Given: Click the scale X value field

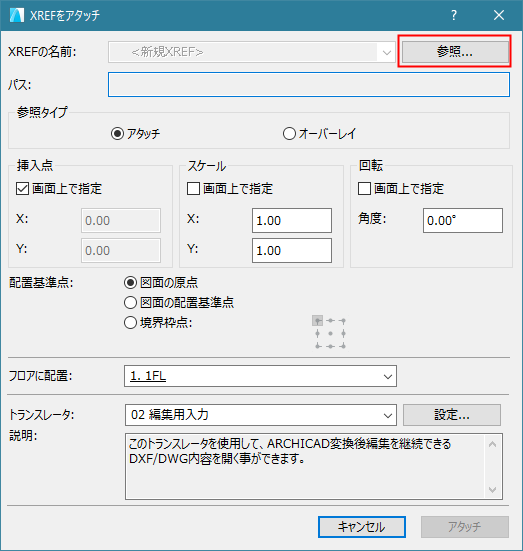Looking at the screenshot, I should click(x=292, y=221).
